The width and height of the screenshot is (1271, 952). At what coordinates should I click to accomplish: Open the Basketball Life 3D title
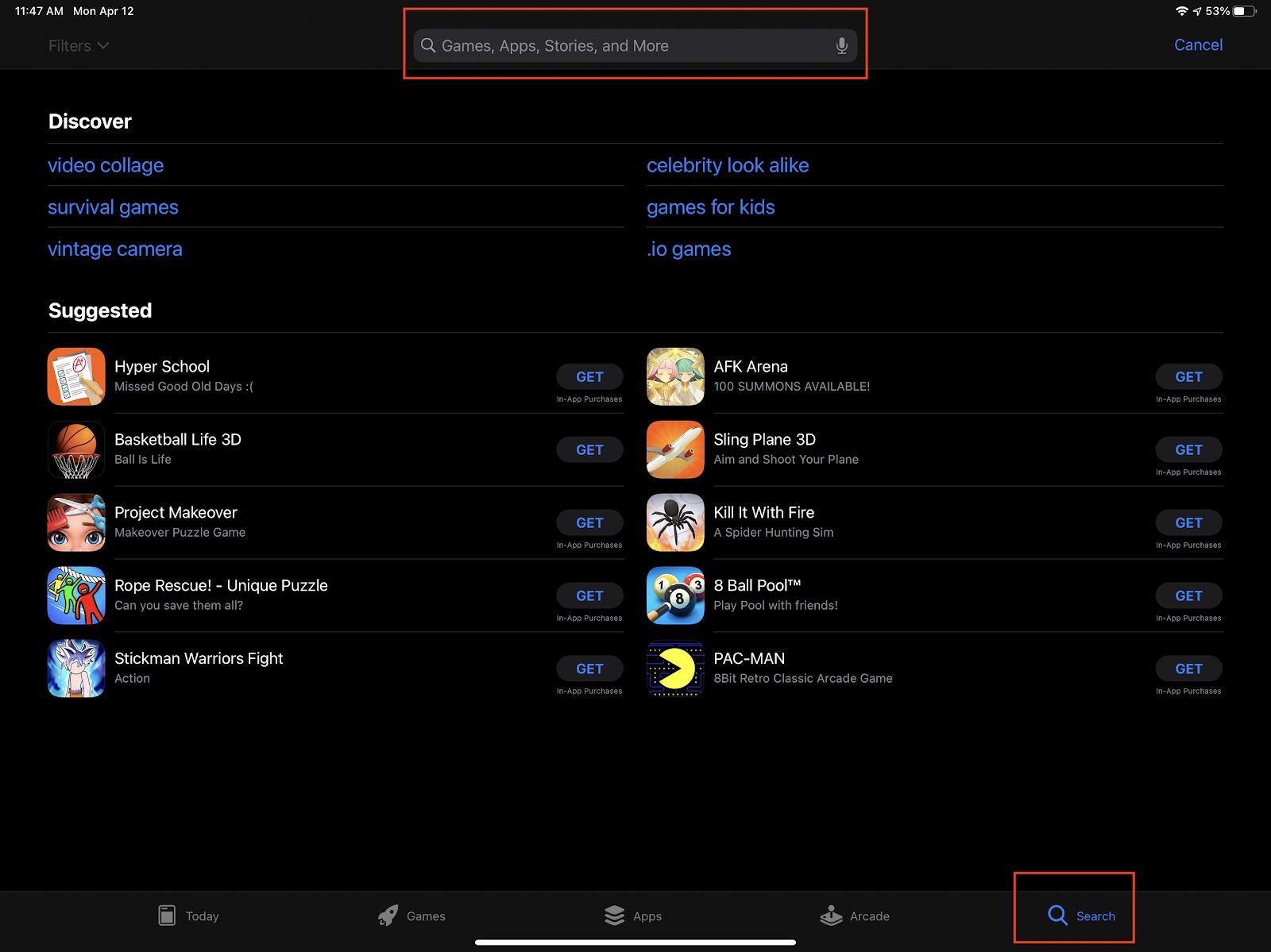[x=178, y=440]
